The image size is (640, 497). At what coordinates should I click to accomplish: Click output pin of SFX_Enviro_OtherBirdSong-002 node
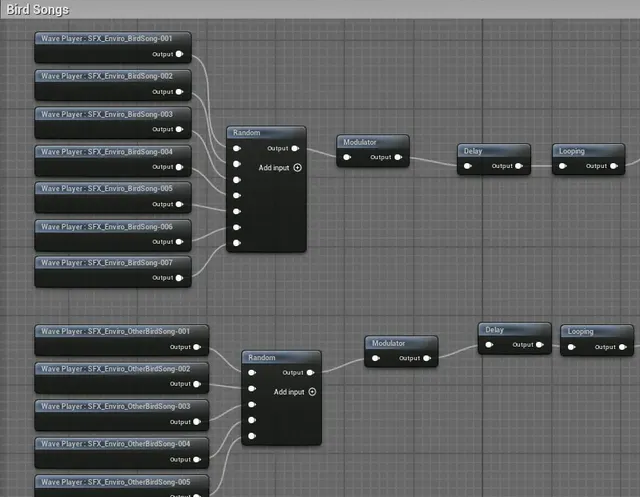[x=197, y=384]
